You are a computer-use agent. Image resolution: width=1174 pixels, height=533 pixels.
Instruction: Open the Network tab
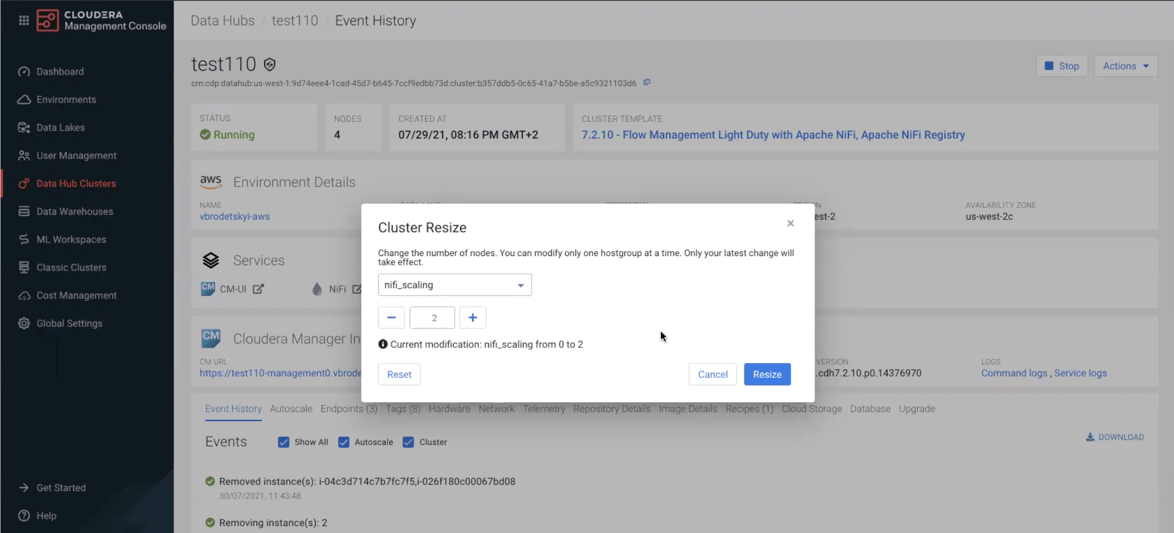(496, 409)
